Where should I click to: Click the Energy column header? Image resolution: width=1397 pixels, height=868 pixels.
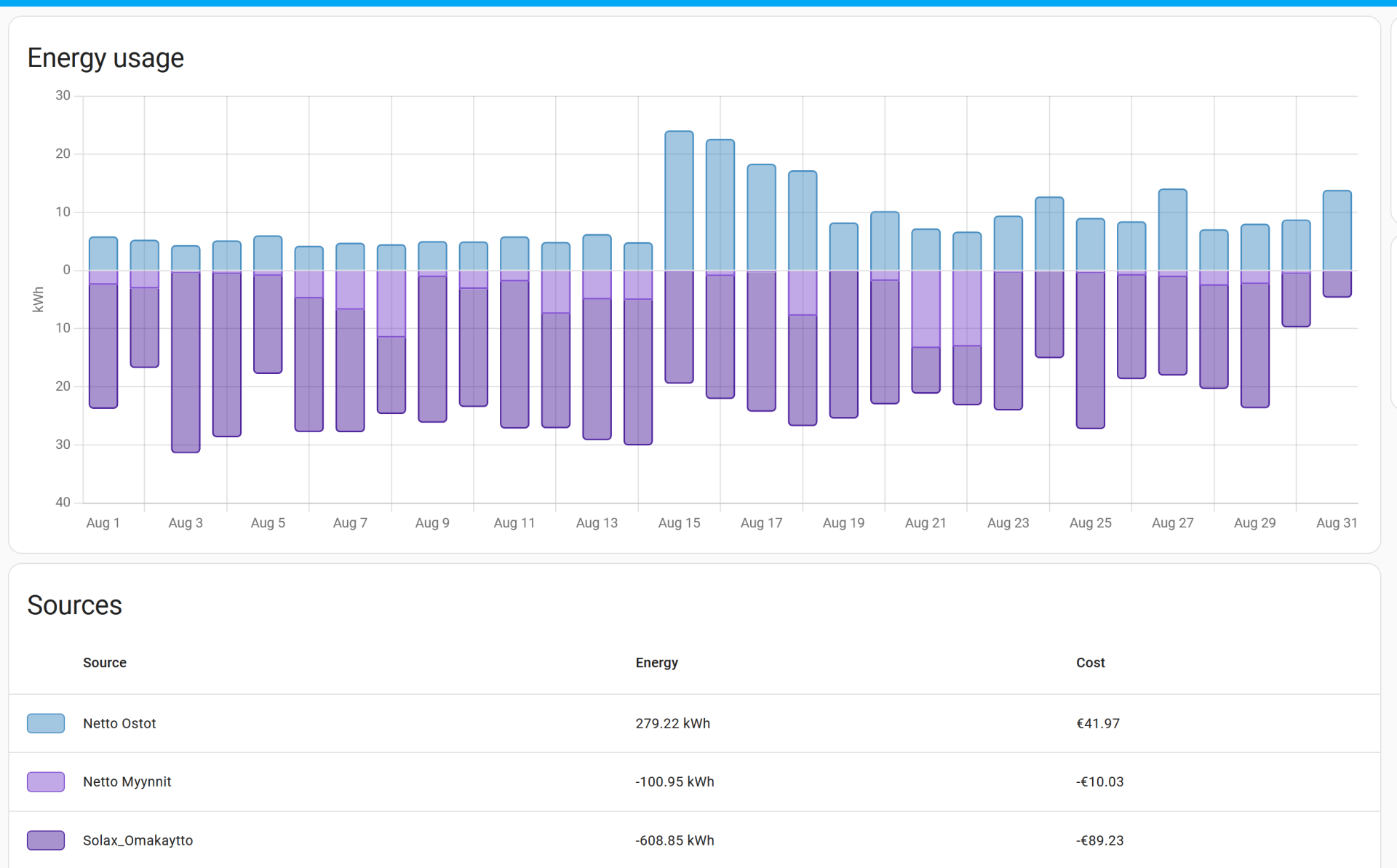(656, 663)
